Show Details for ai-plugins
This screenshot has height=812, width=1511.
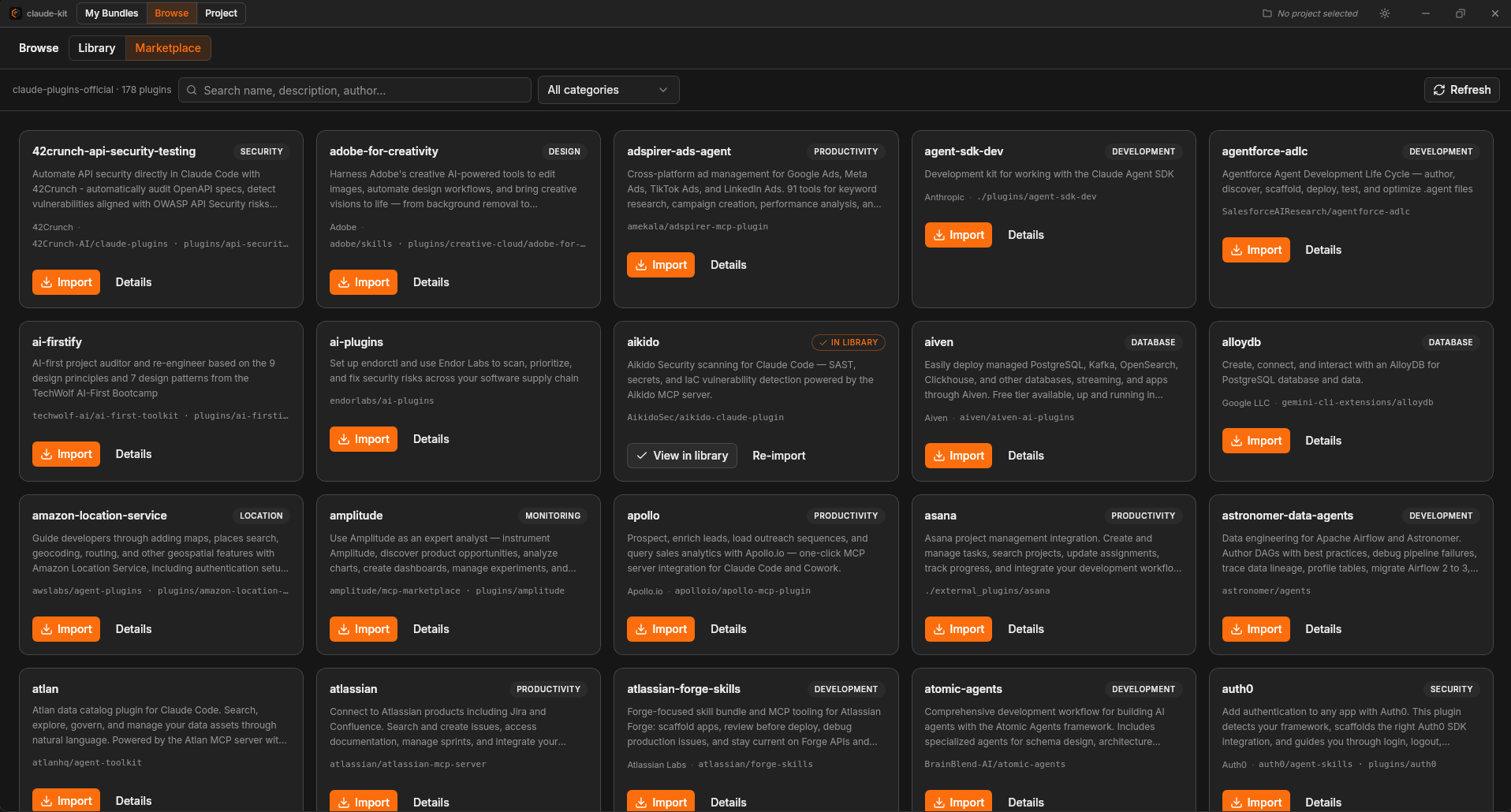click(431, 439)
